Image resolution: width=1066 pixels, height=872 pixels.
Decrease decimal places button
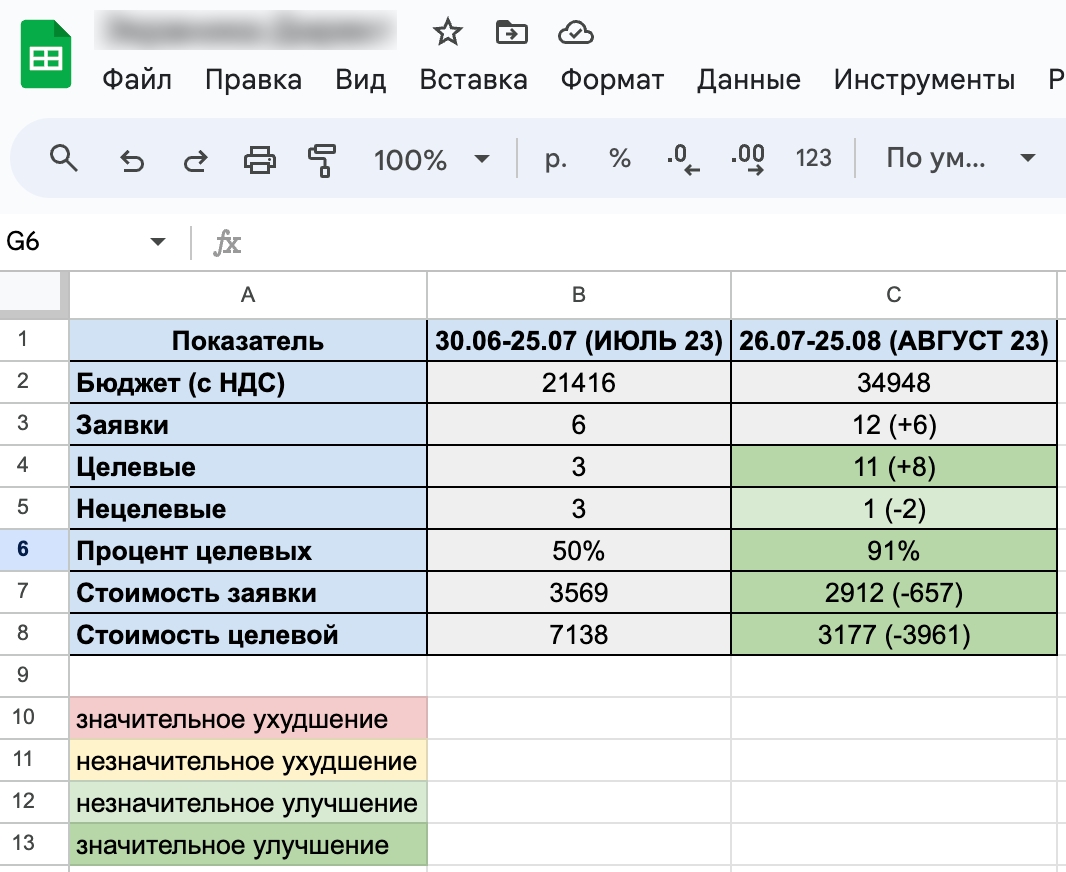click(x=683, y=158)
